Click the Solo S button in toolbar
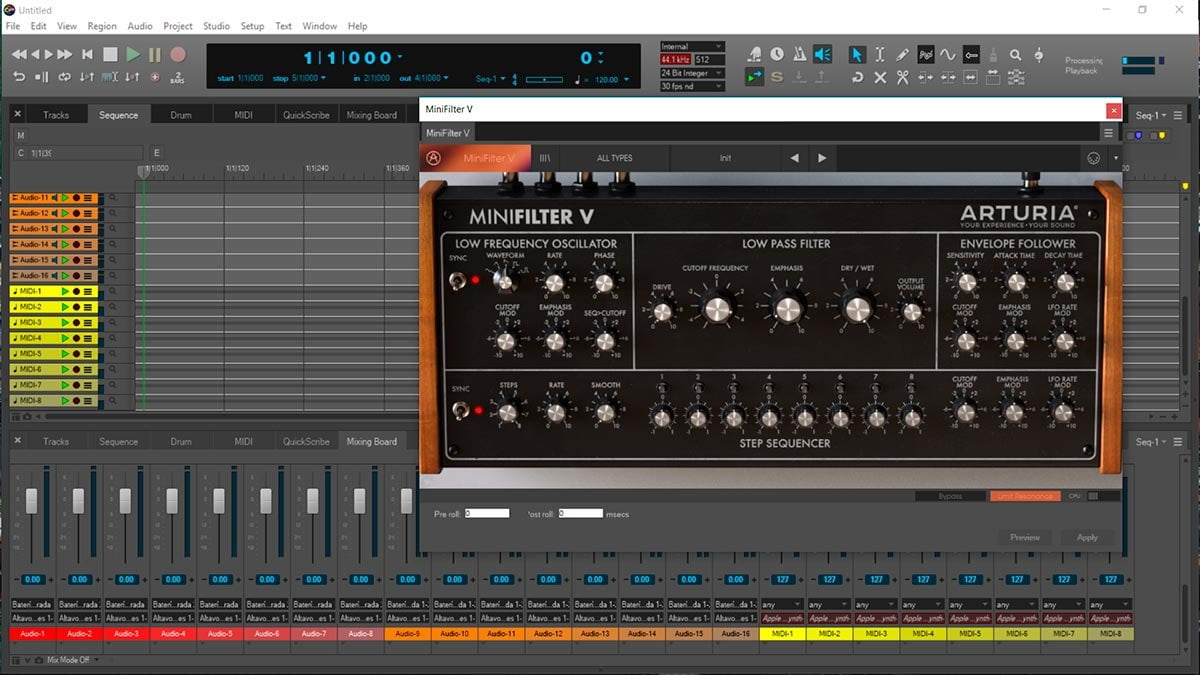Image resolution: width=1200 pixels, height=675 pixels. (777, 77)
